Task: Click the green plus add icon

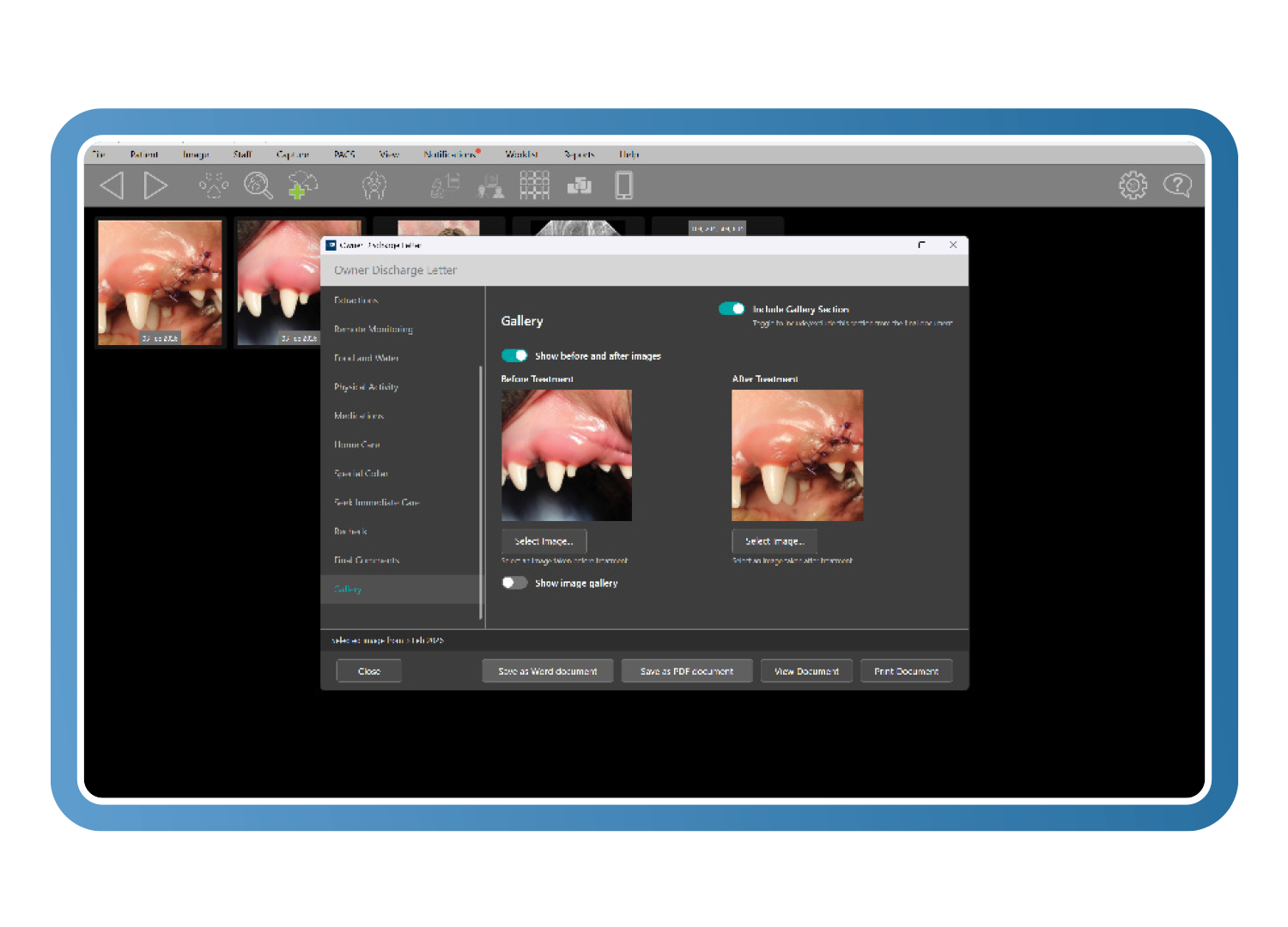Action: [x=302, y=186]
